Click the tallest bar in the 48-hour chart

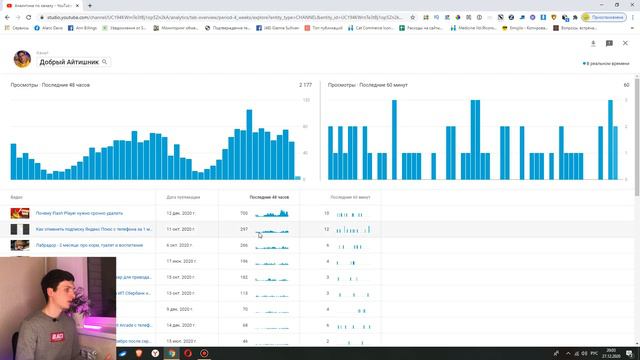click(249, 144)
